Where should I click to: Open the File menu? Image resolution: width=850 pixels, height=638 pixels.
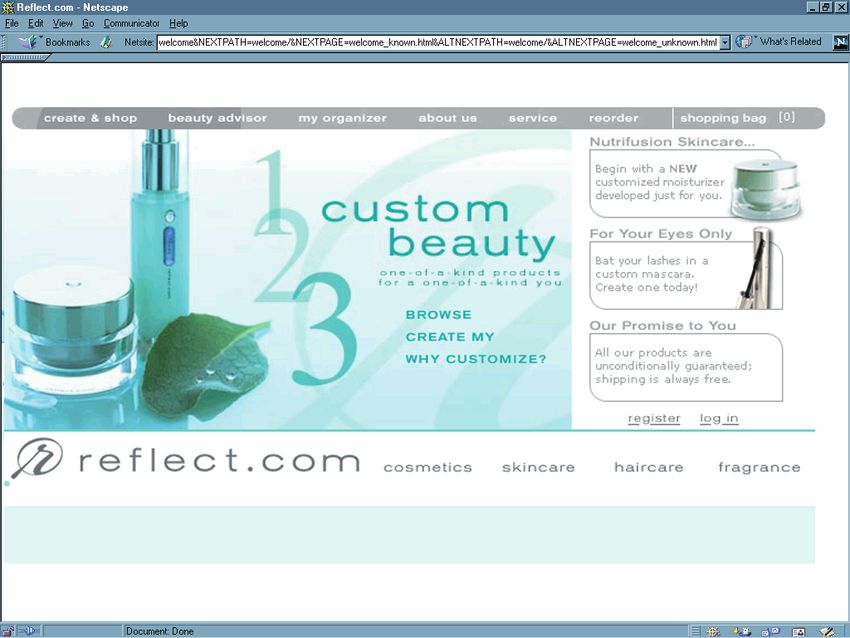pyautogui.click(x=11, y=23)
